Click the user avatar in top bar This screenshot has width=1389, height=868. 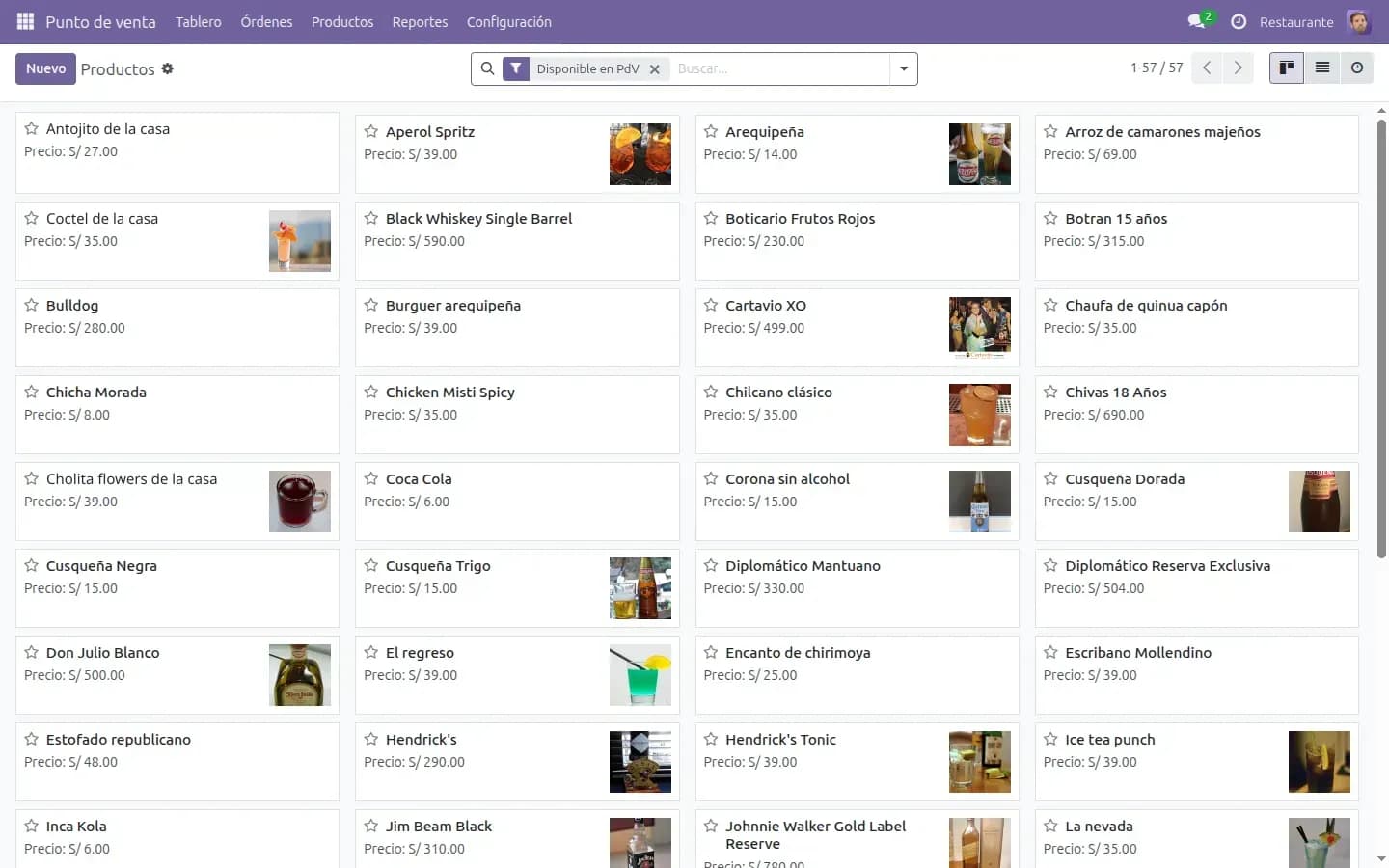coord(1358,21)
